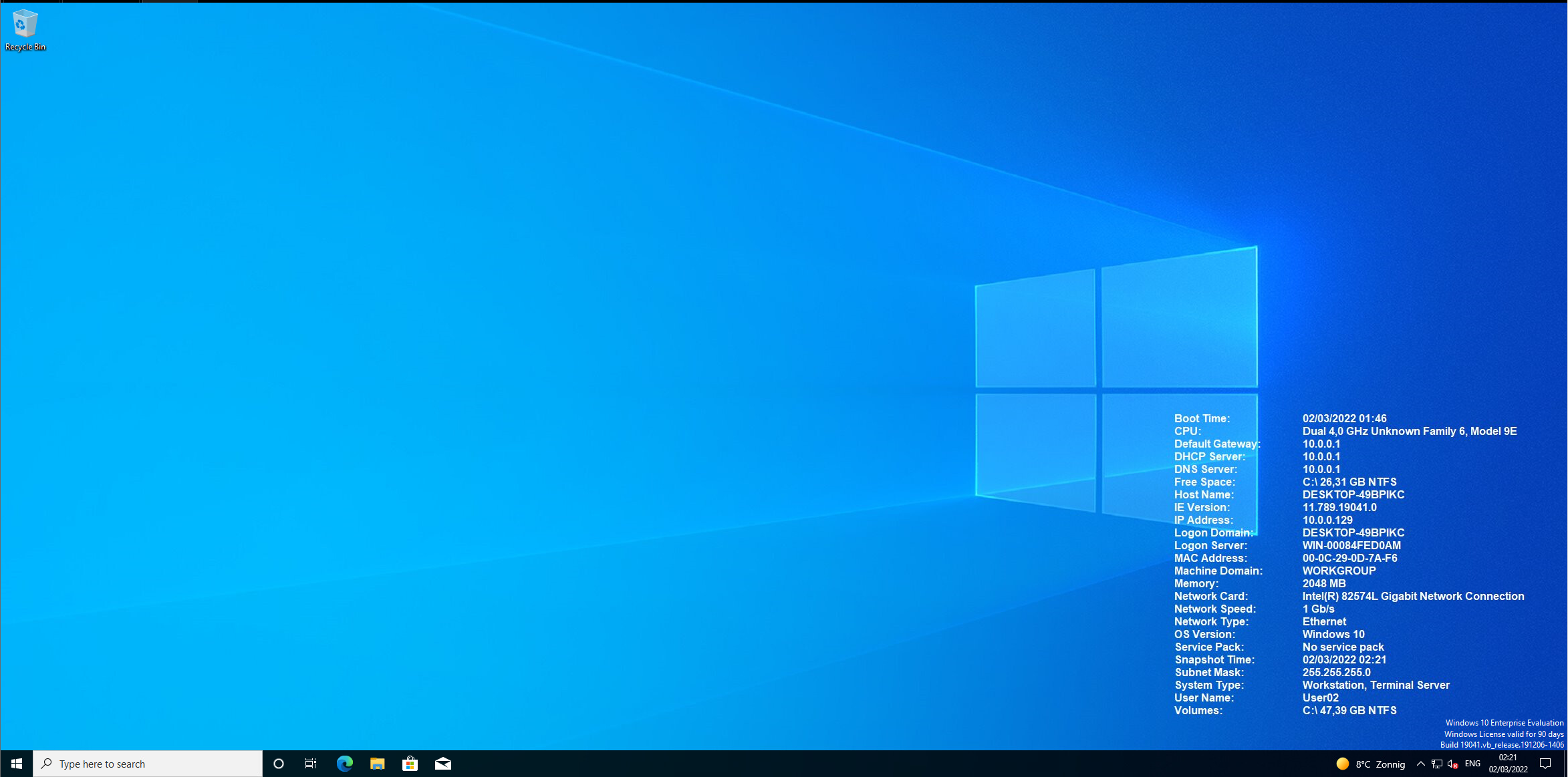Open File Explorer from the taskbar

click(x=377, y=764)
